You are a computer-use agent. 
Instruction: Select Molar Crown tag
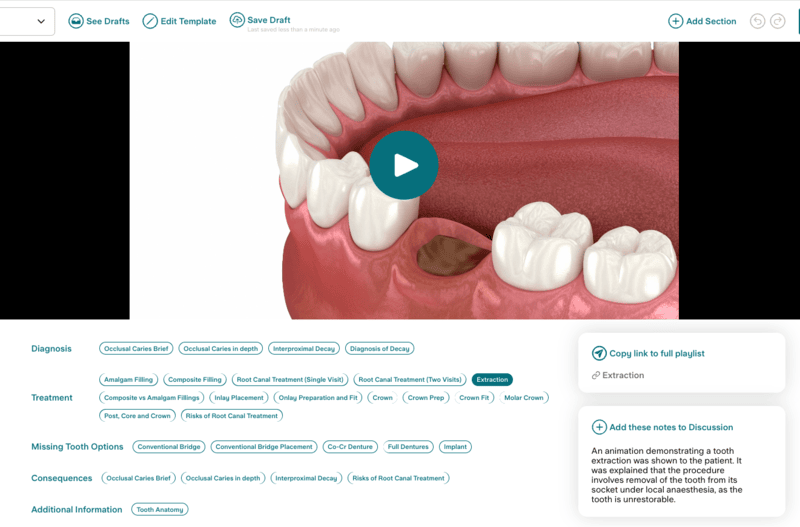(523, 397)
